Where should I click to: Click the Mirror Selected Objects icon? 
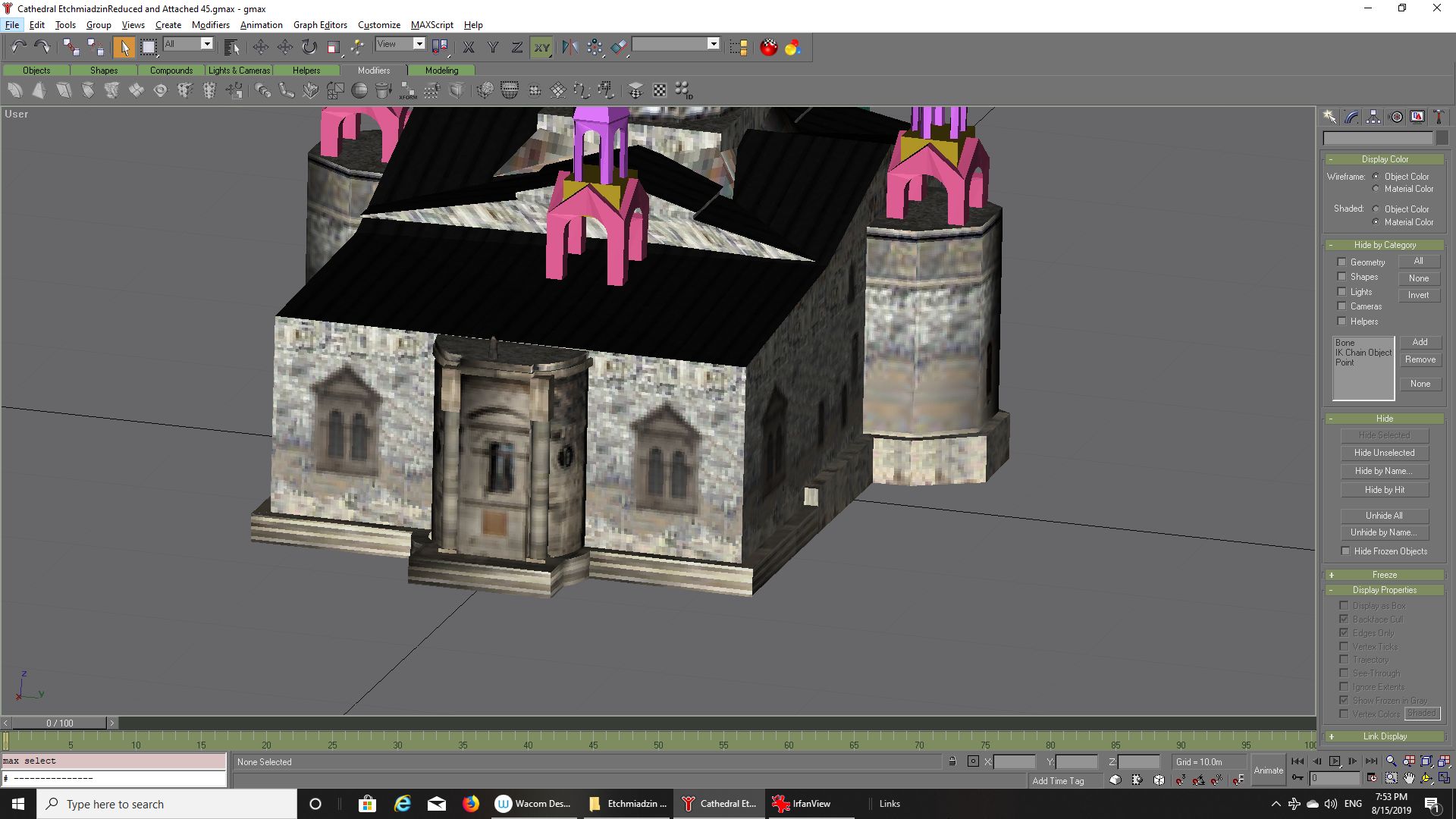[570, 47]
